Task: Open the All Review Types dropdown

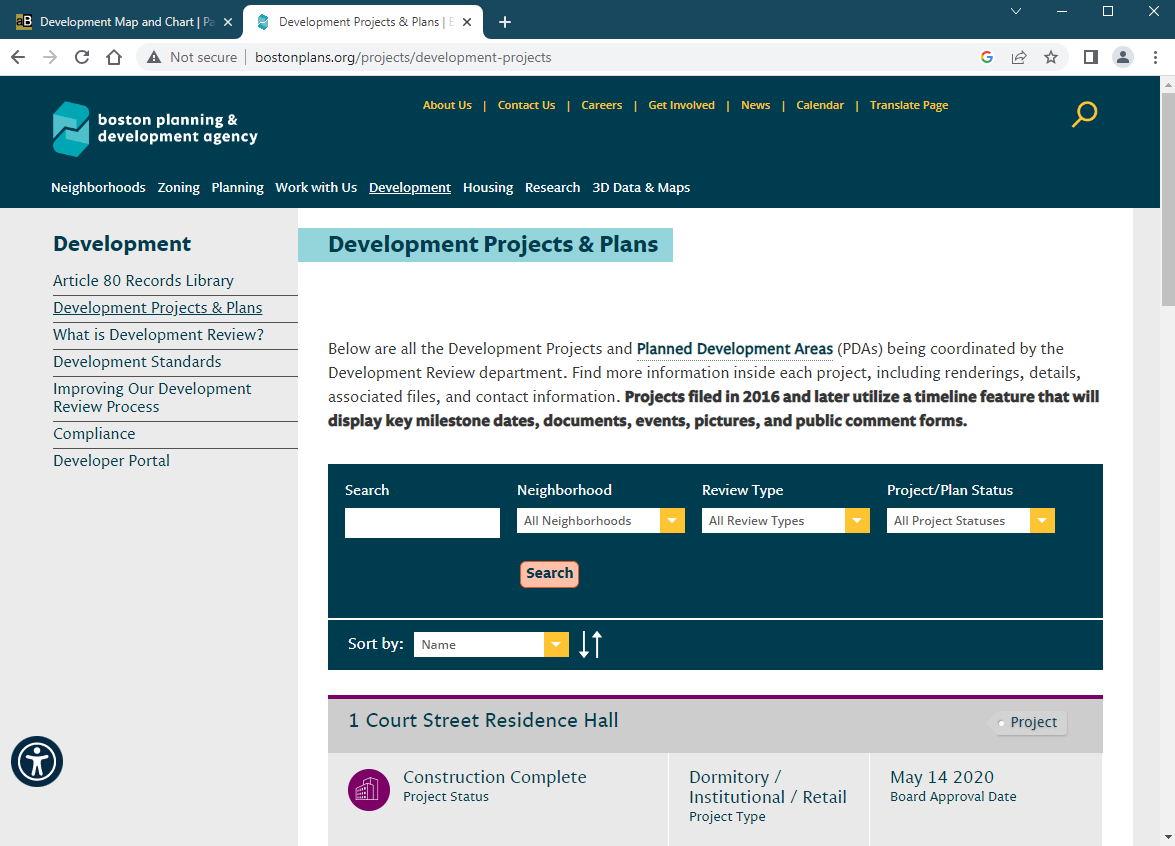Action: 785,521
